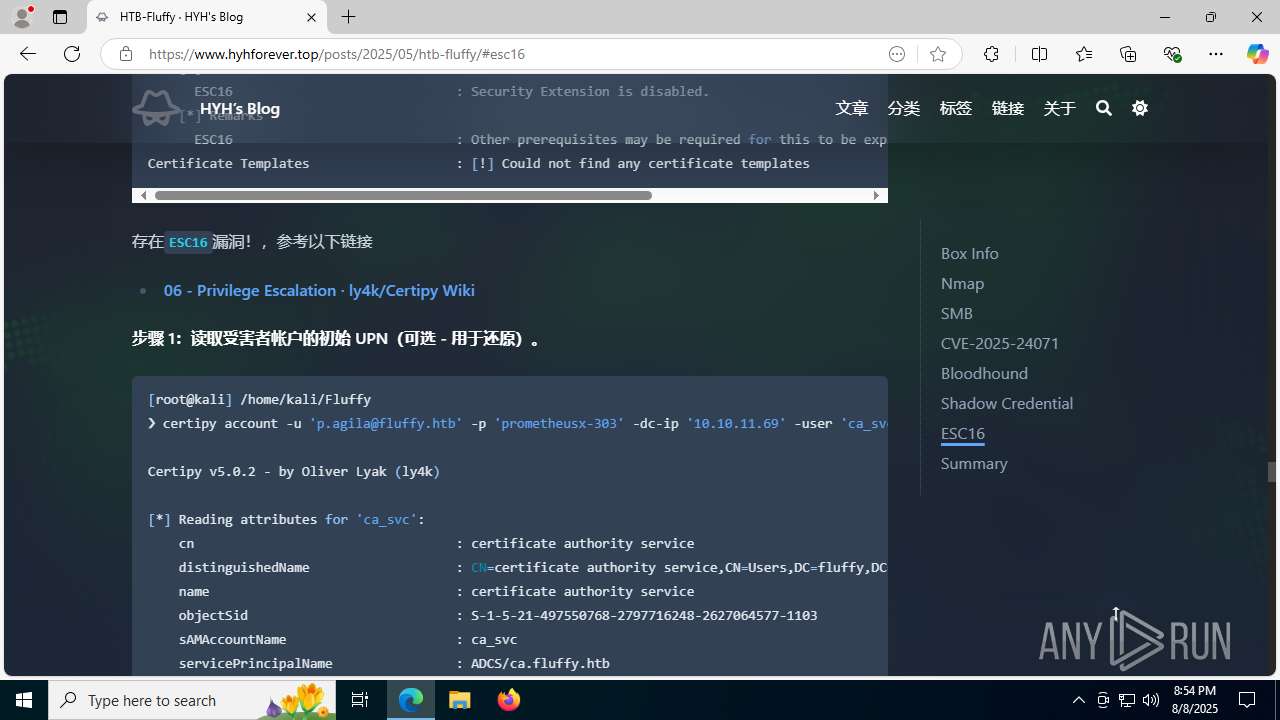The height and width of the screenshot is (720, 1280).
Task: Open the 文章 menu item
Action: 852,108
